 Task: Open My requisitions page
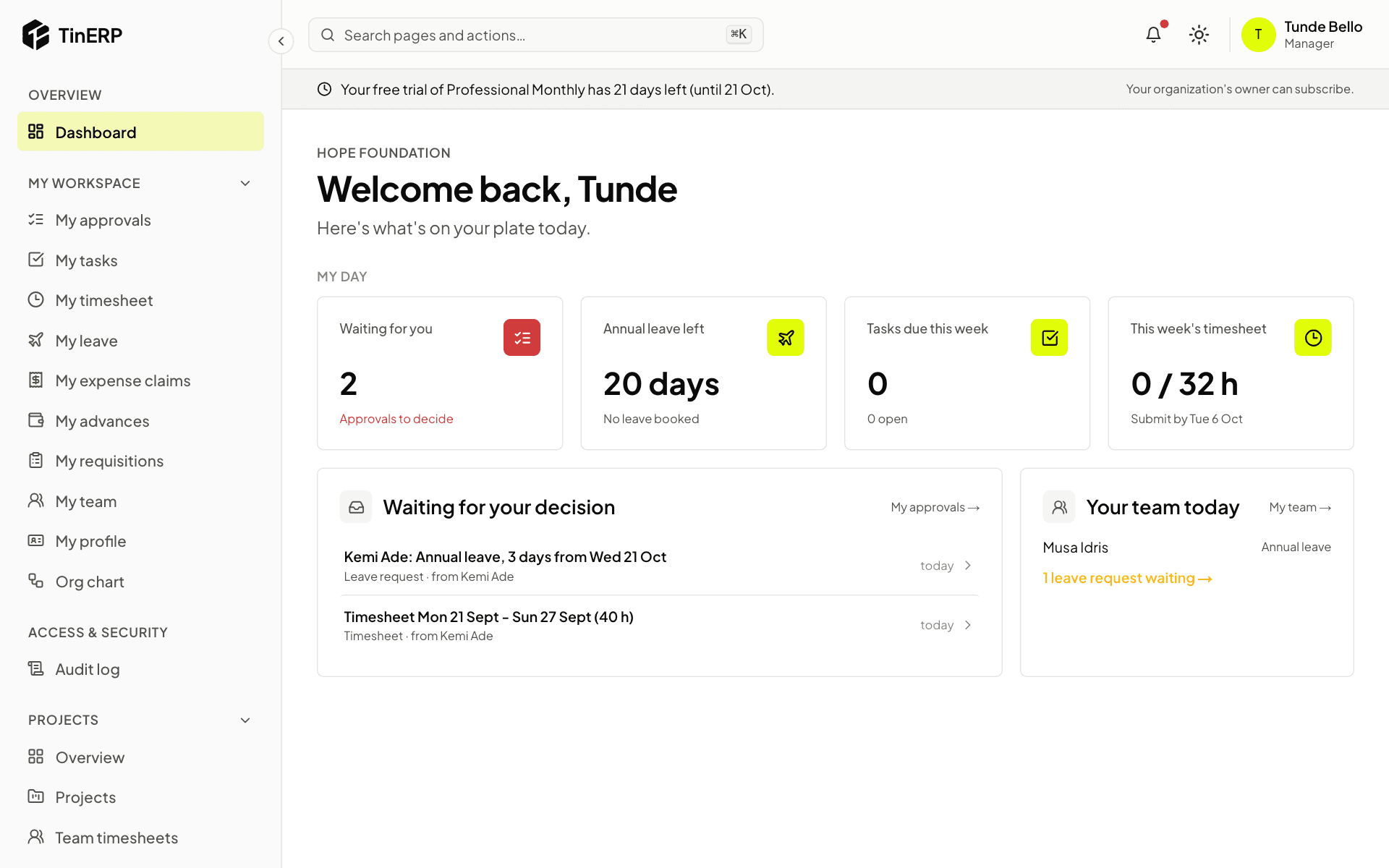(x=140, y=461)
